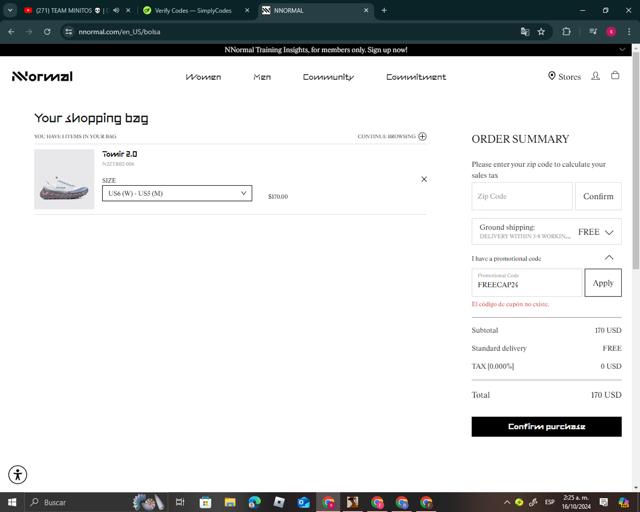
Task: Go to the NNormal logo home
Action: pos(42,76)
